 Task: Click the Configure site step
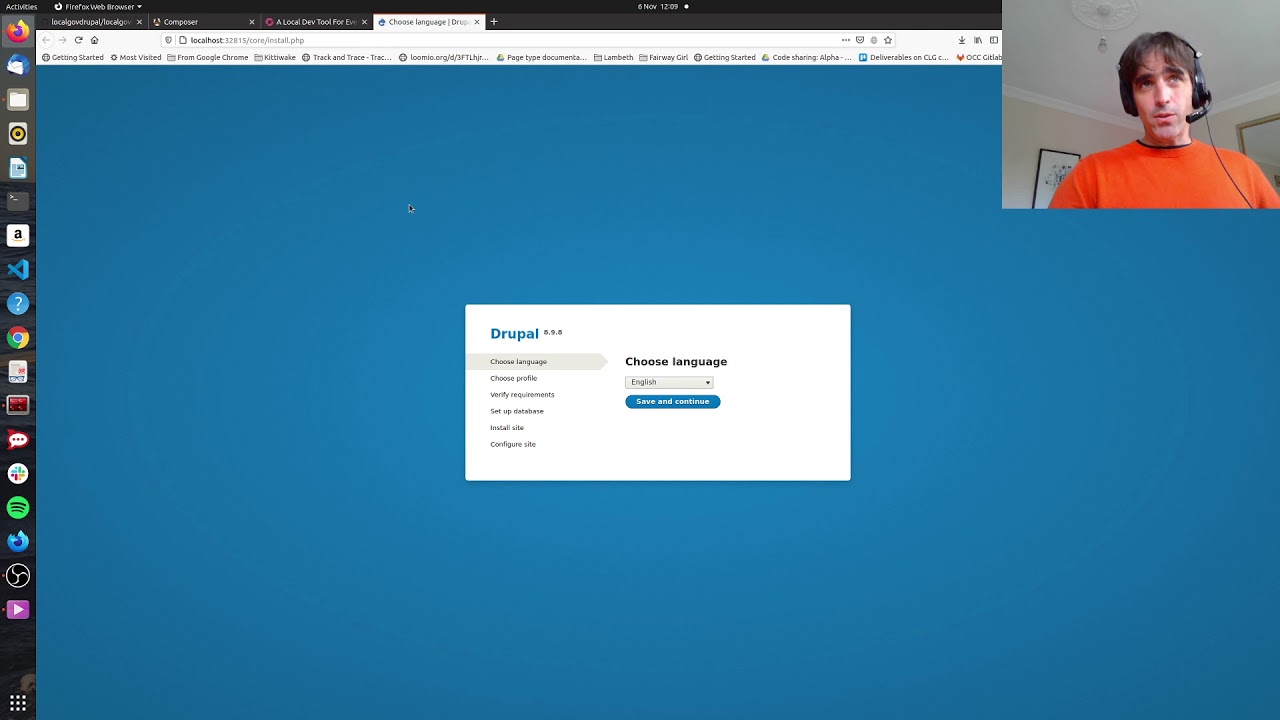tap(513, 444)
